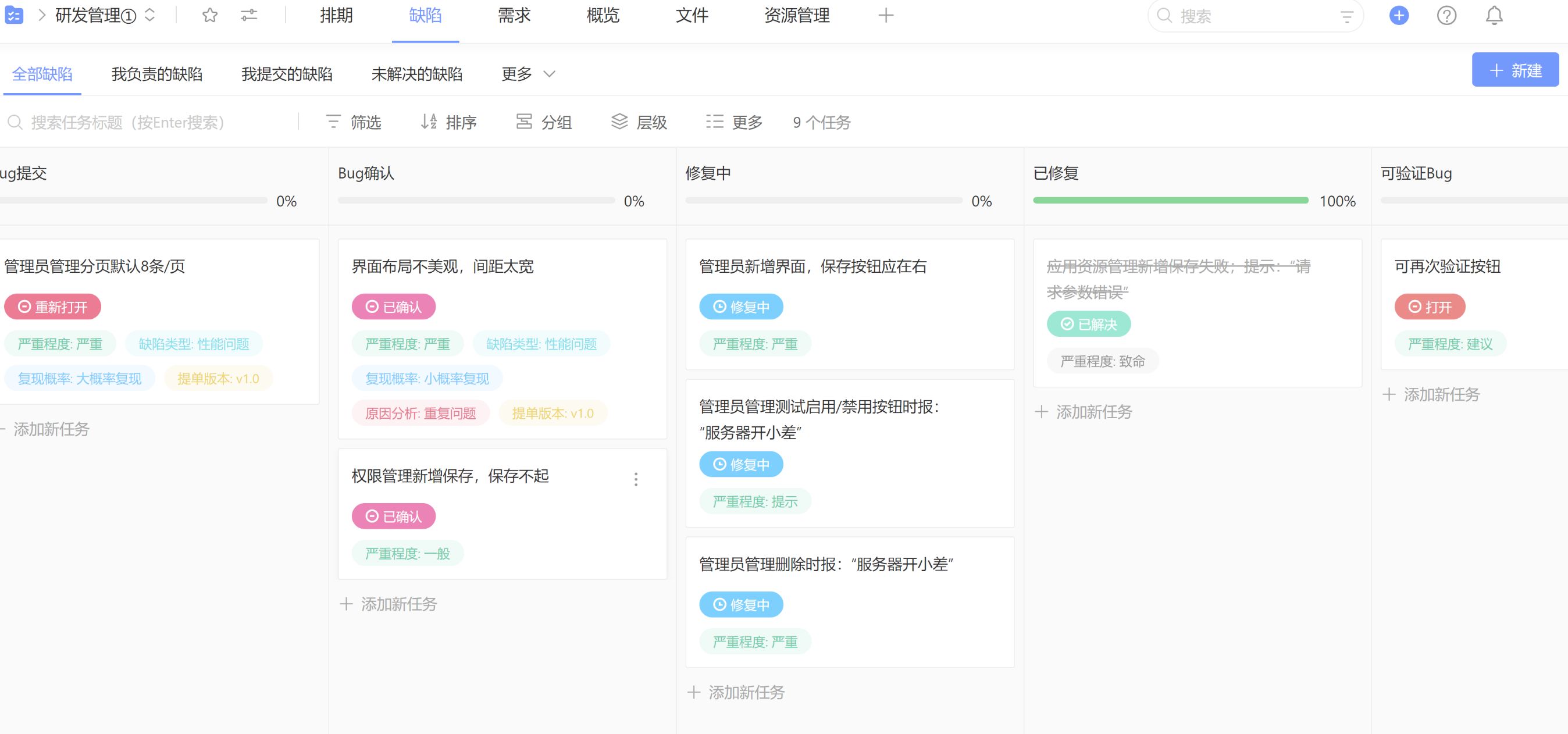1568x734 pixels.
Task: Select the 未解决的缺陷 view tab
Action: [x=416, y=74]
